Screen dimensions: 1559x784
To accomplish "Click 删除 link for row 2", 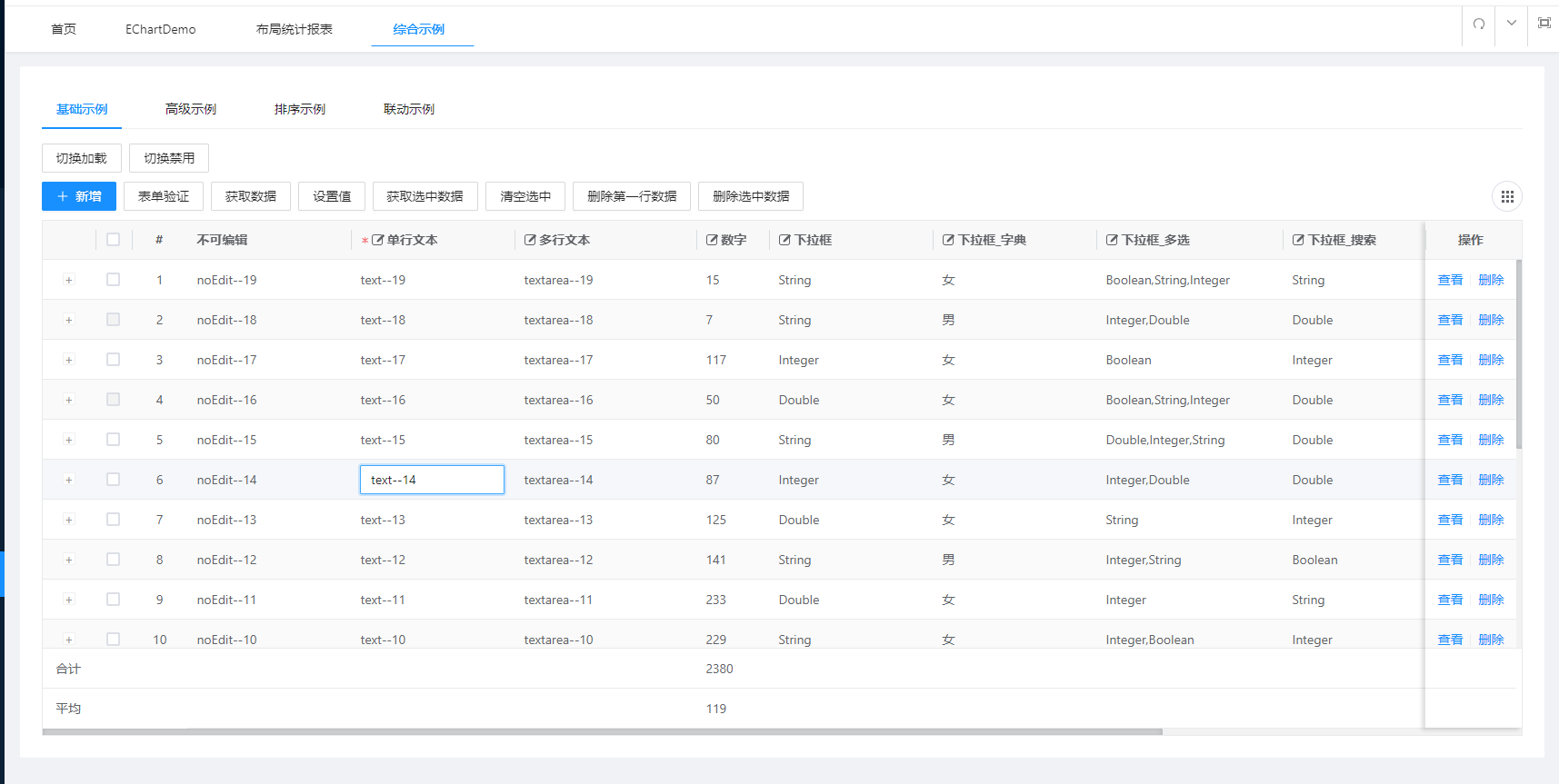I will pos(1491,320).
